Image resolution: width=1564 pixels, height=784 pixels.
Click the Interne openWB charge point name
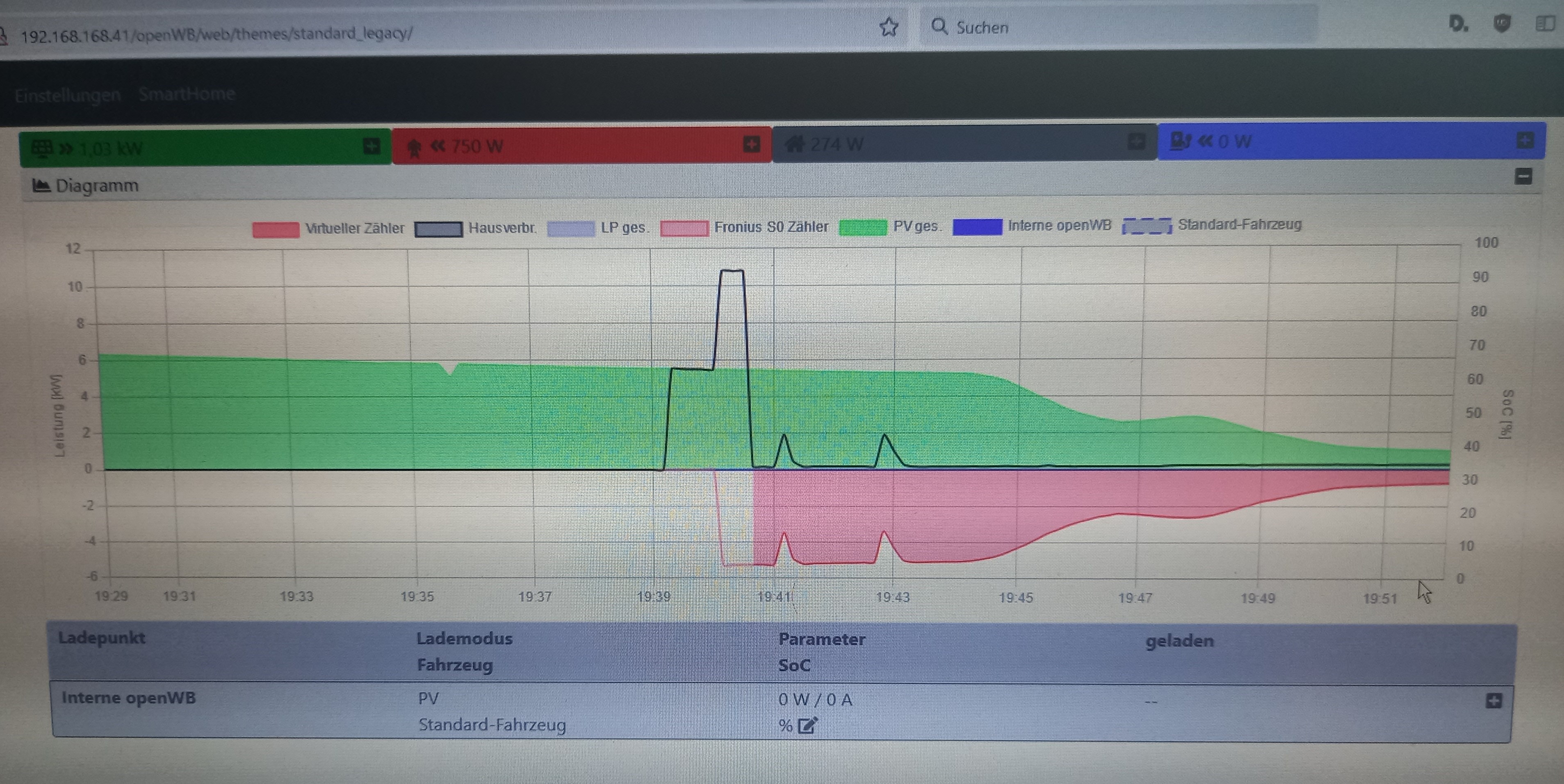coord(129,698)
